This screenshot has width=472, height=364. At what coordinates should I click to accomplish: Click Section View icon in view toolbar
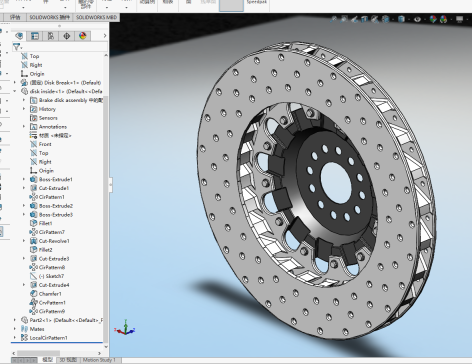364,19
